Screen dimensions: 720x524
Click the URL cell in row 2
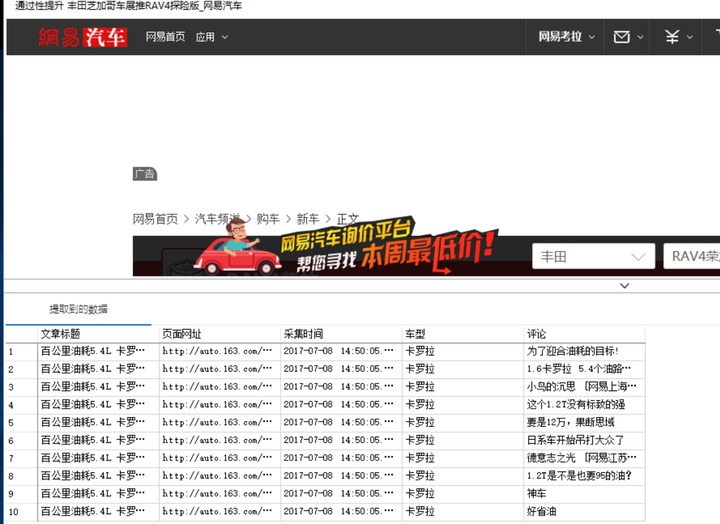pyautogui.click(x=219, y=369)
